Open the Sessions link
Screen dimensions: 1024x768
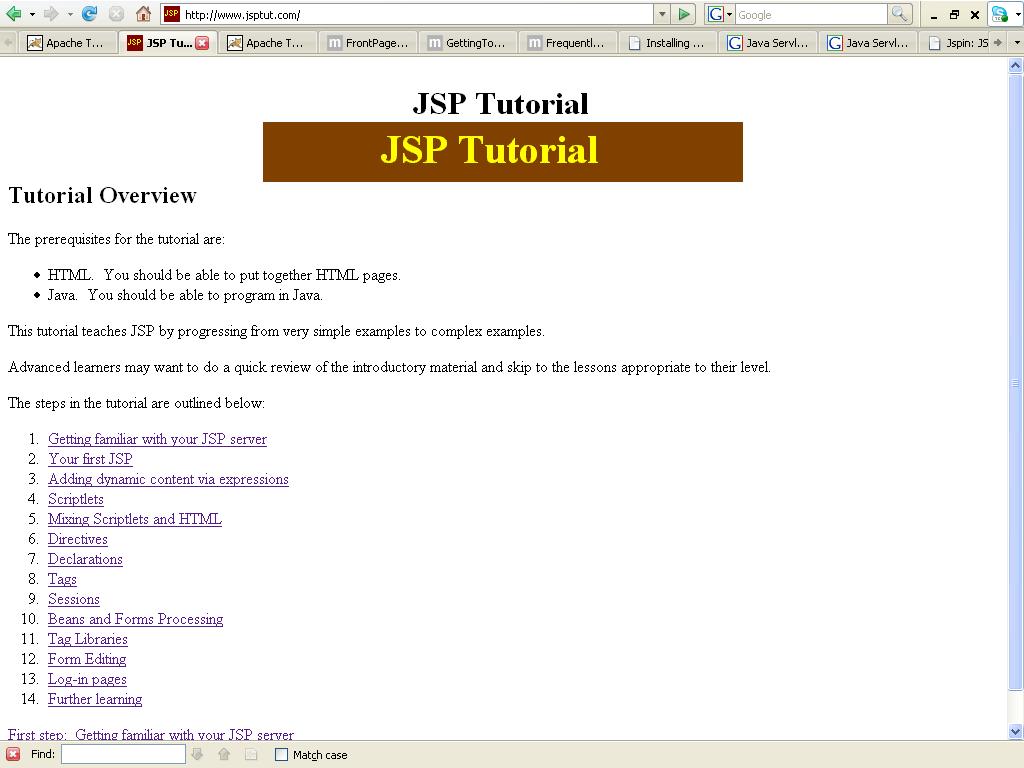pyautogui.click(x=74, y=600)
